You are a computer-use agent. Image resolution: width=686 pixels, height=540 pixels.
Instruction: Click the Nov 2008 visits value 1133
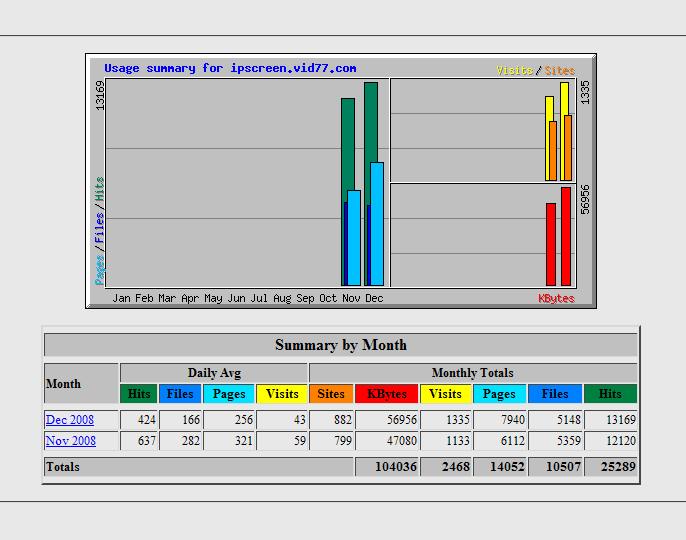click(458, 441)
